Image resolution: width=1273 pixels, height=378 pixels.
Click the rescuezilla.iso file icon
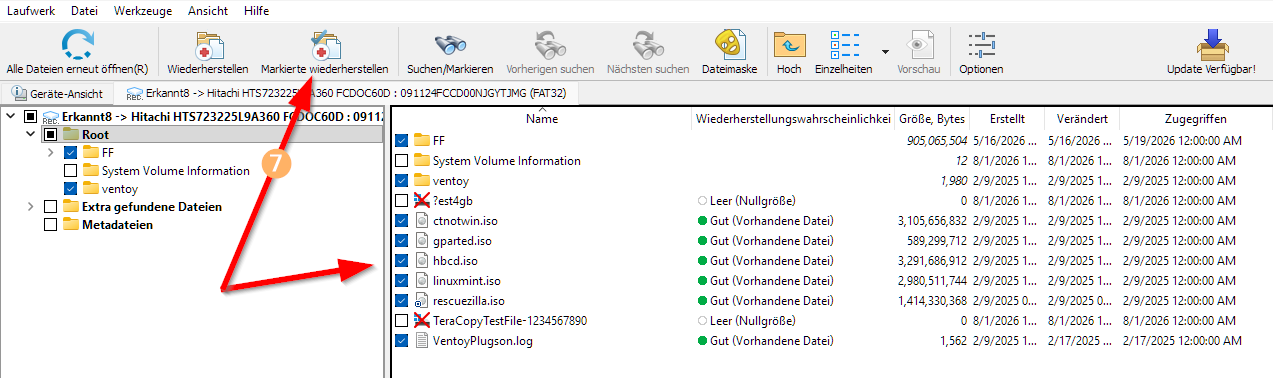[421, 300]
